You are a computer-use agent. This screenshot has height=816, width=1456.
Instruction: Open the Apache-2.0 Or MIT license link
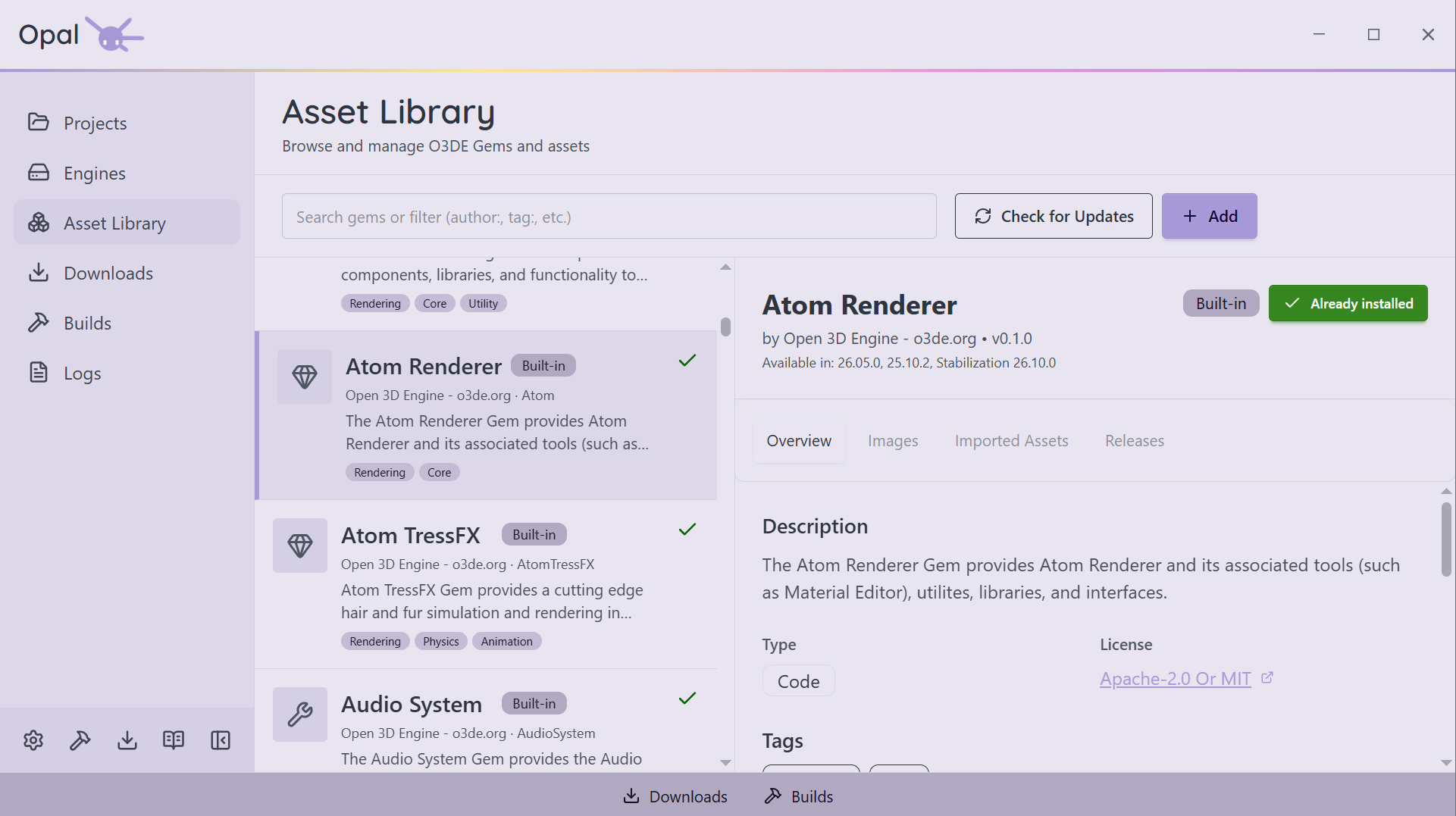click(x=1176, y=679)
